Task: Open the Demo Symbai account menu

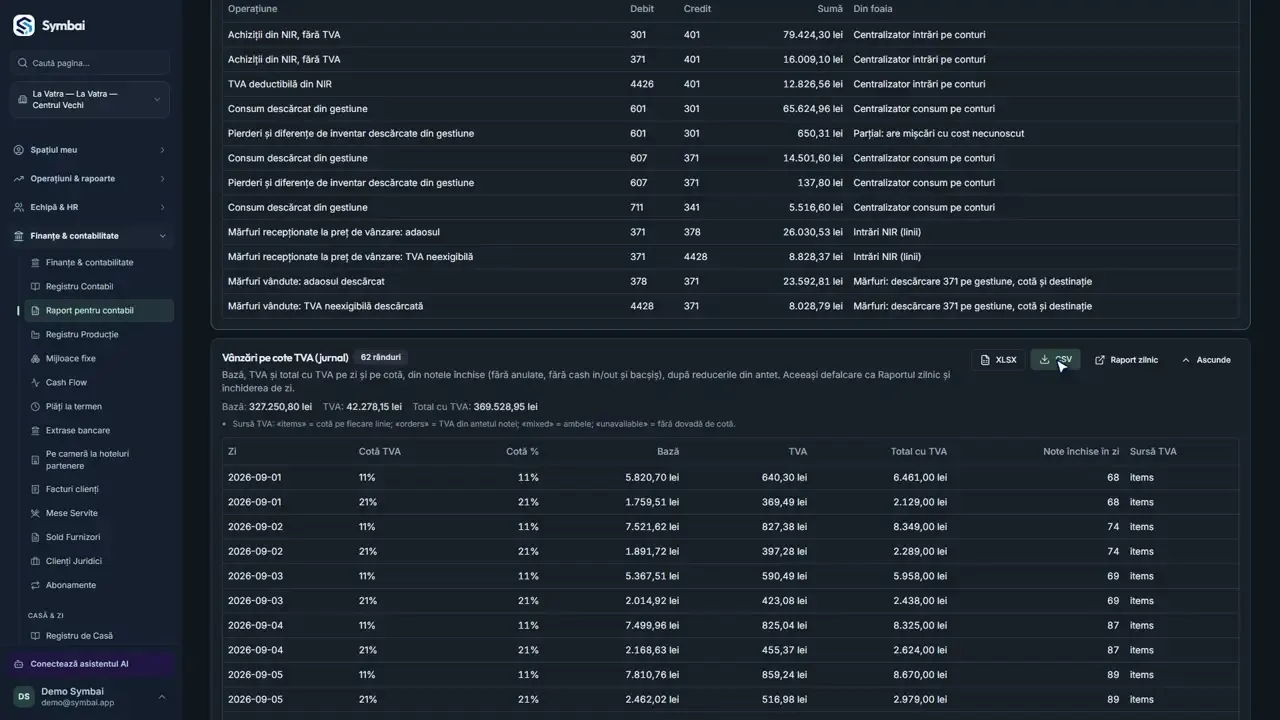Action: [x=90, y=697]
